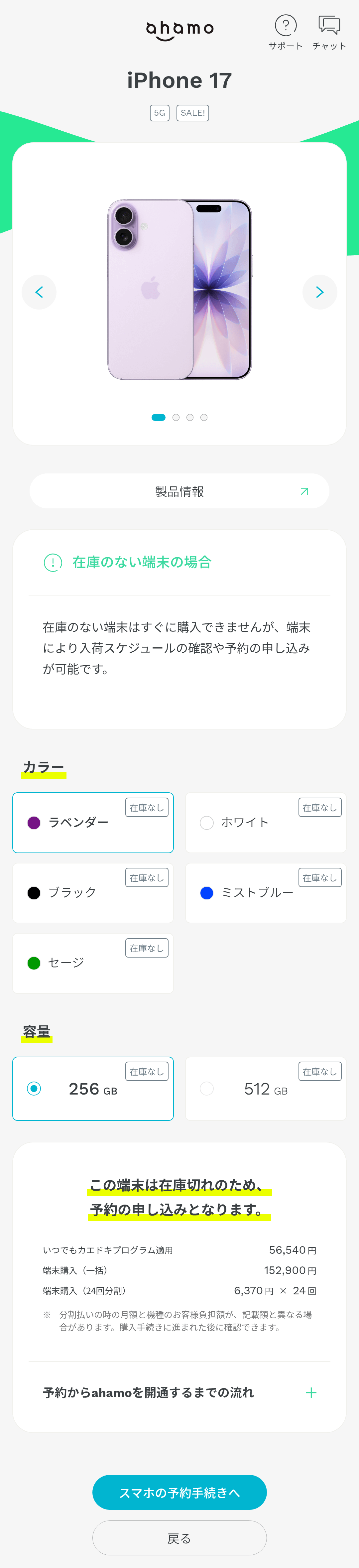Viewport: 359px width, 1568px height.
Task: Jump to the second carousel dot
Action: coord(176,418)
